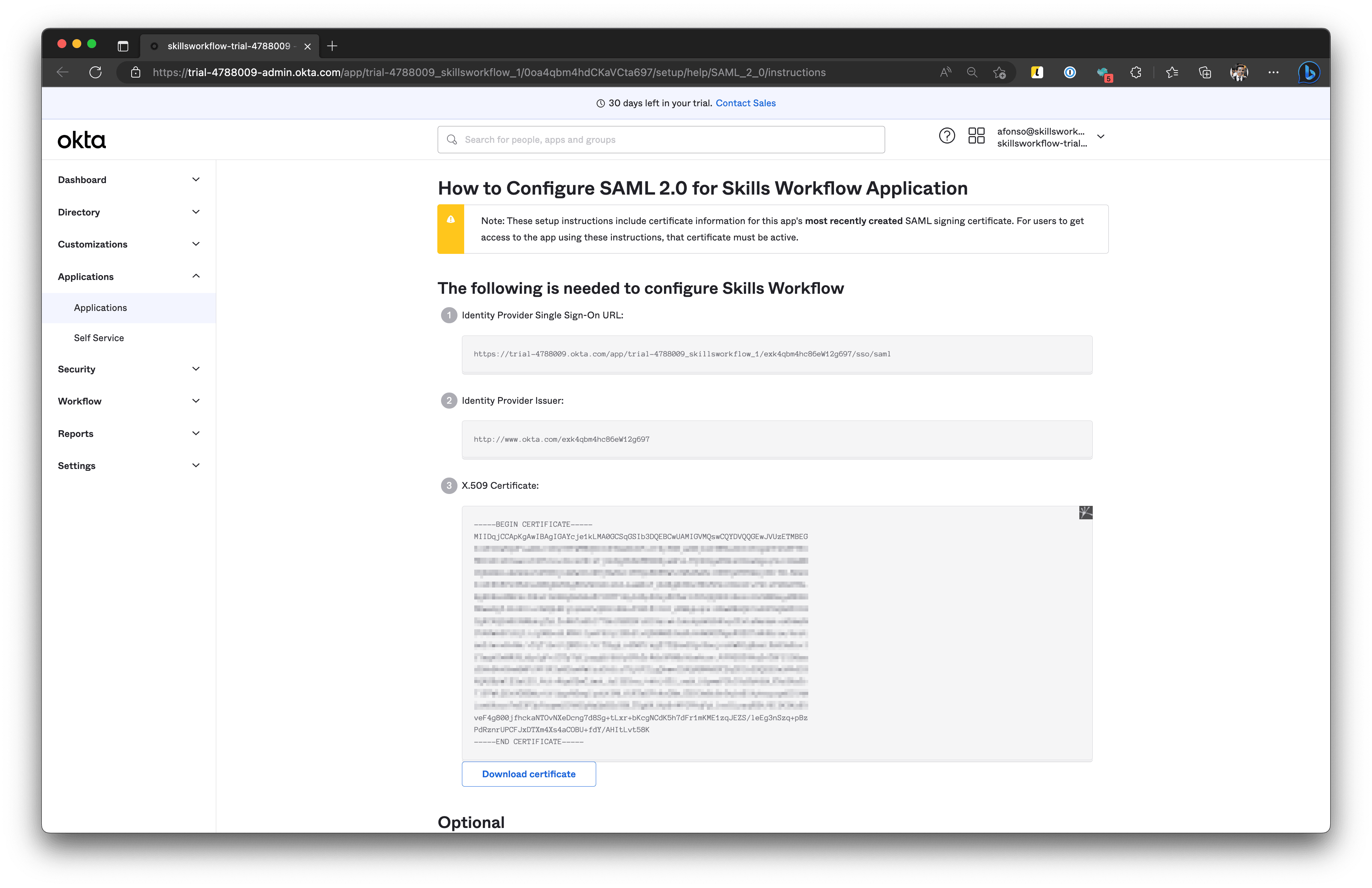Select the Directory sidebar label
The height and width of the screenshot is (888, 1372).
(78, 212)
